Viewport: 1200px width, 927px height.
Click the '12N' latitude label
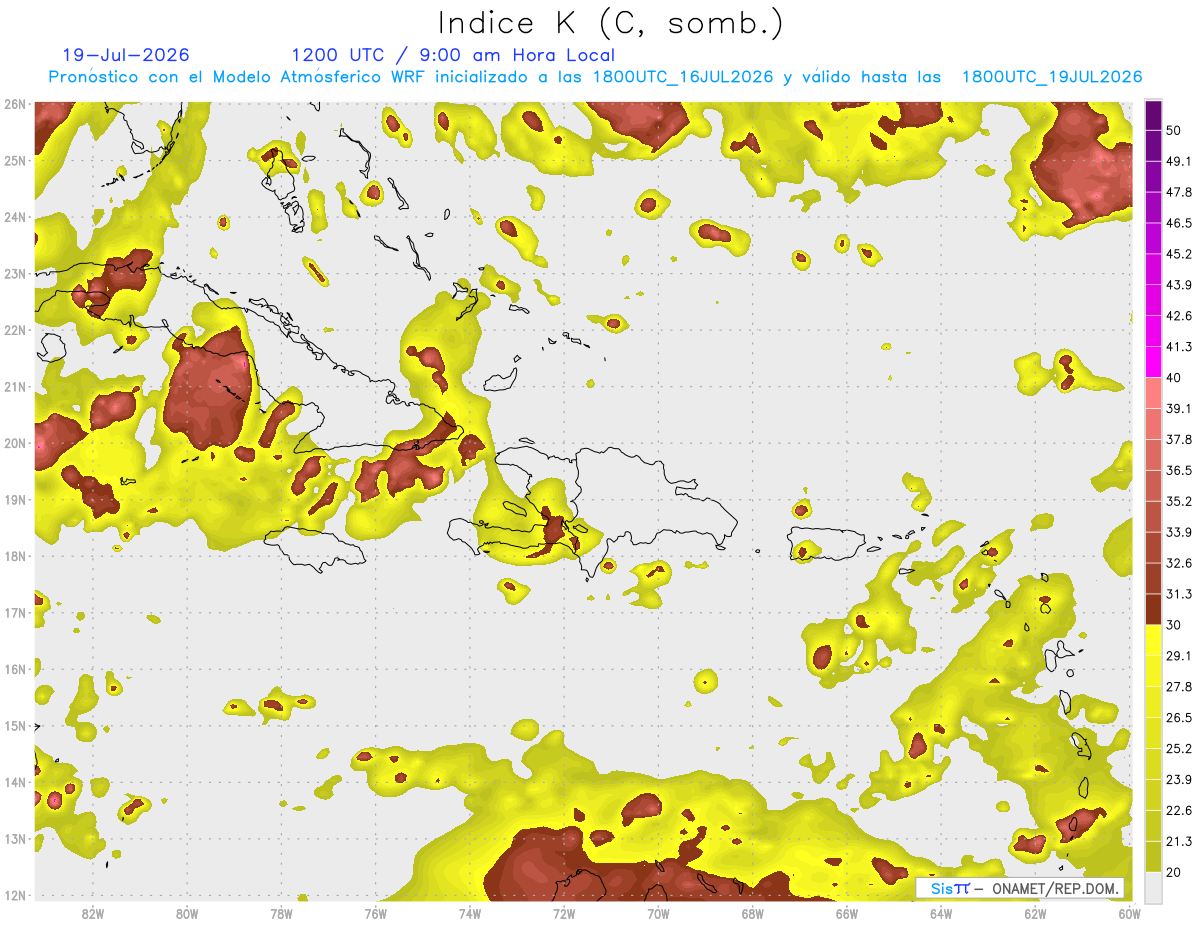15,895
